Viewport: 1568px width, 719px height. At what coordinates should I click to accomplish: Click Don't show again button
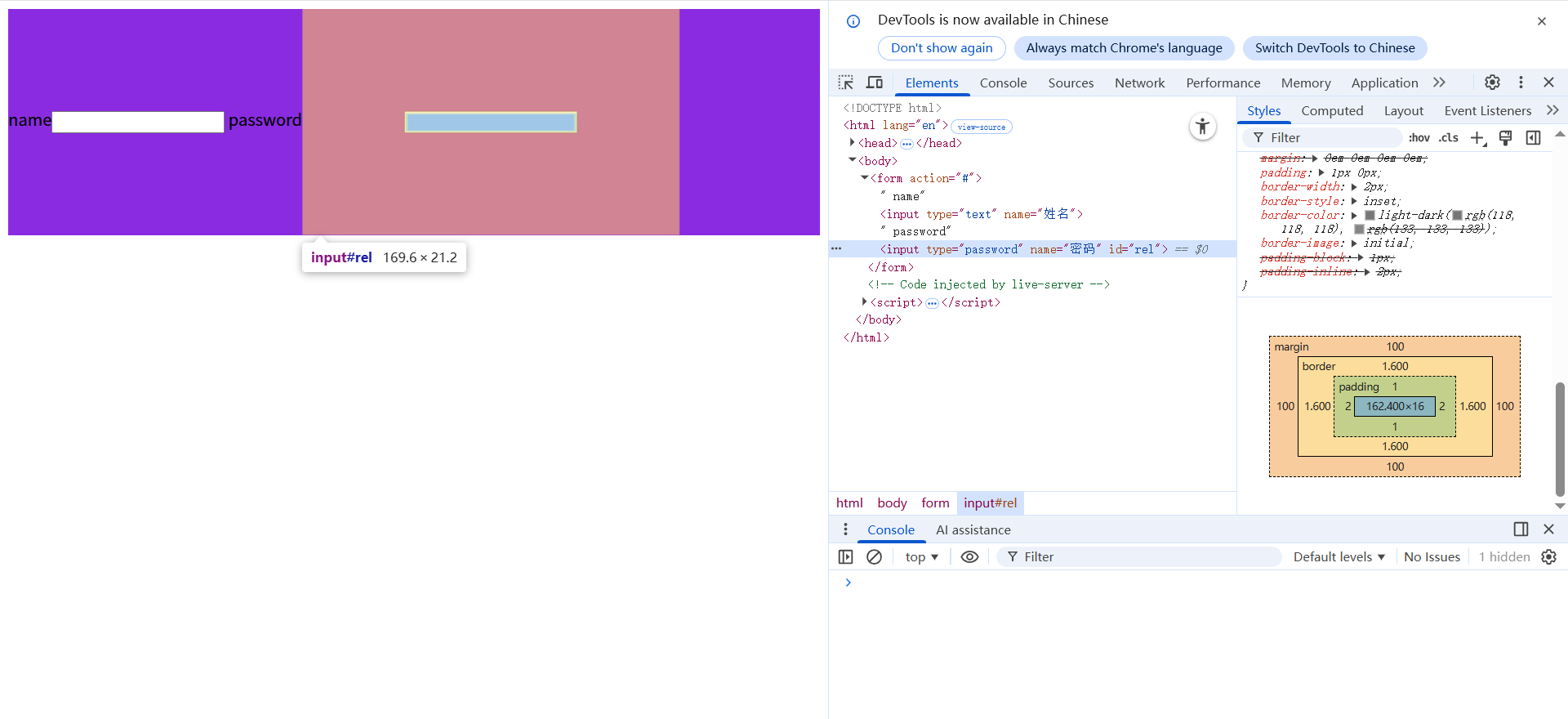942,48
